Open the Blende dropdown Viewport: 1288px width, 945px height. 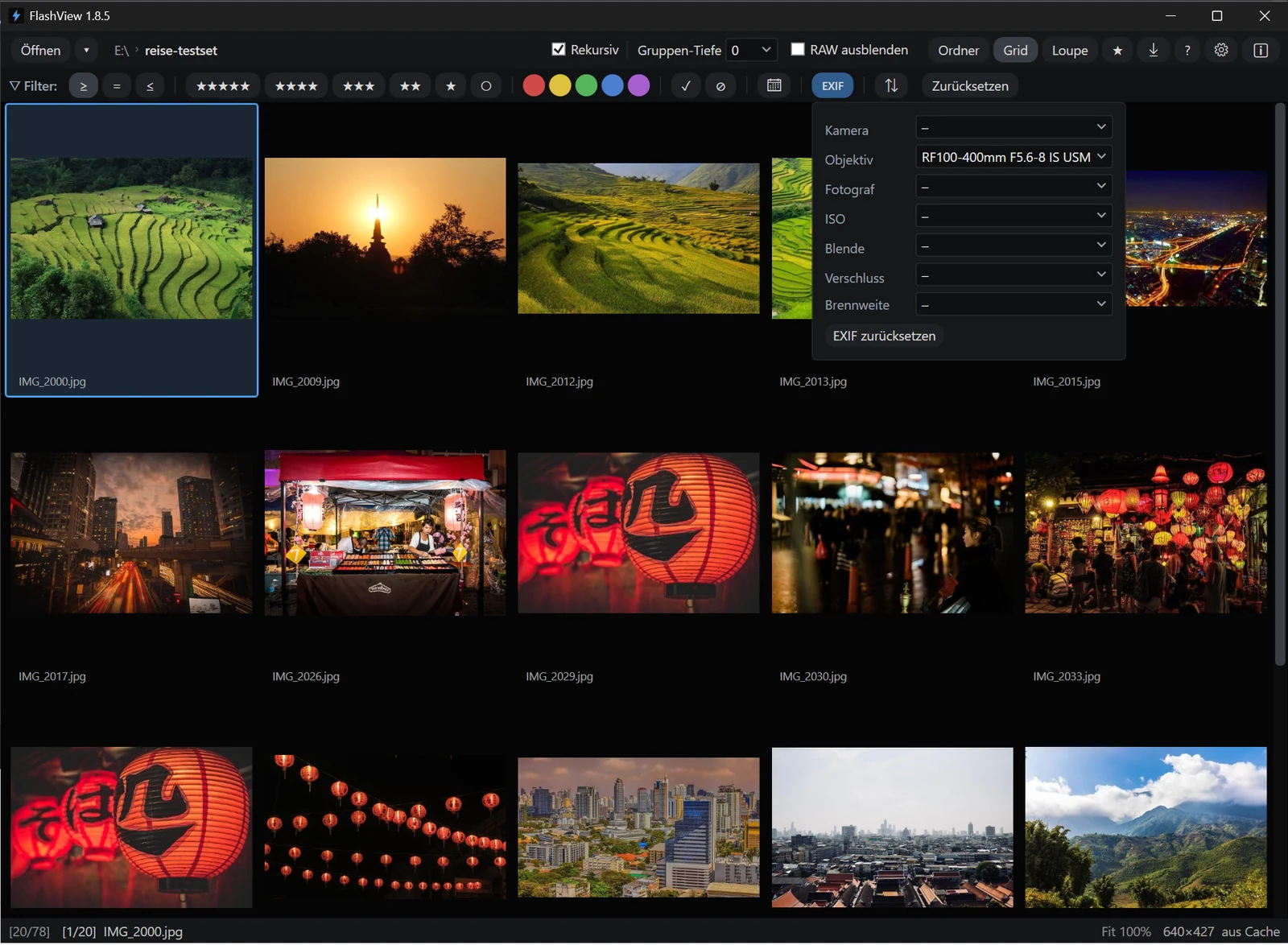(1013, 246)
